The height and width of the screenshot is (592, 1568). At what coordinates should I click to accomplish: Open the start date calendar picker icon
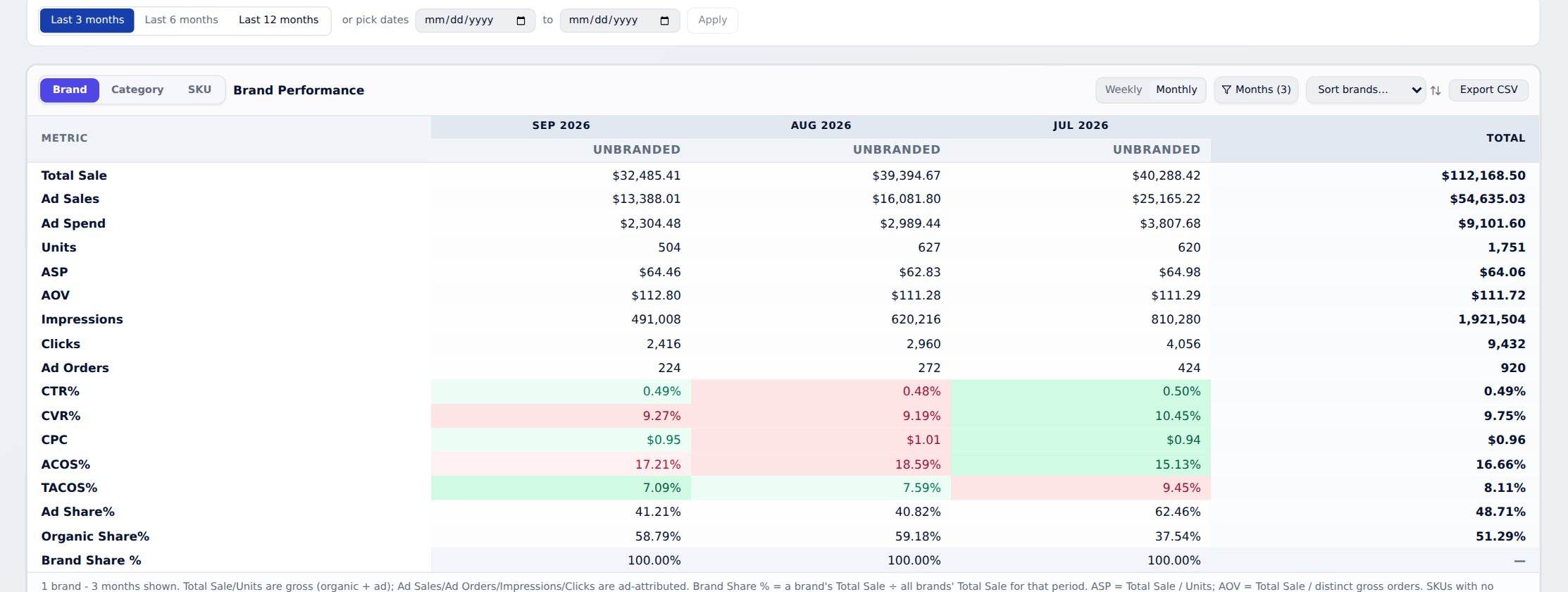pyautogui.click(x=521, y=20)
